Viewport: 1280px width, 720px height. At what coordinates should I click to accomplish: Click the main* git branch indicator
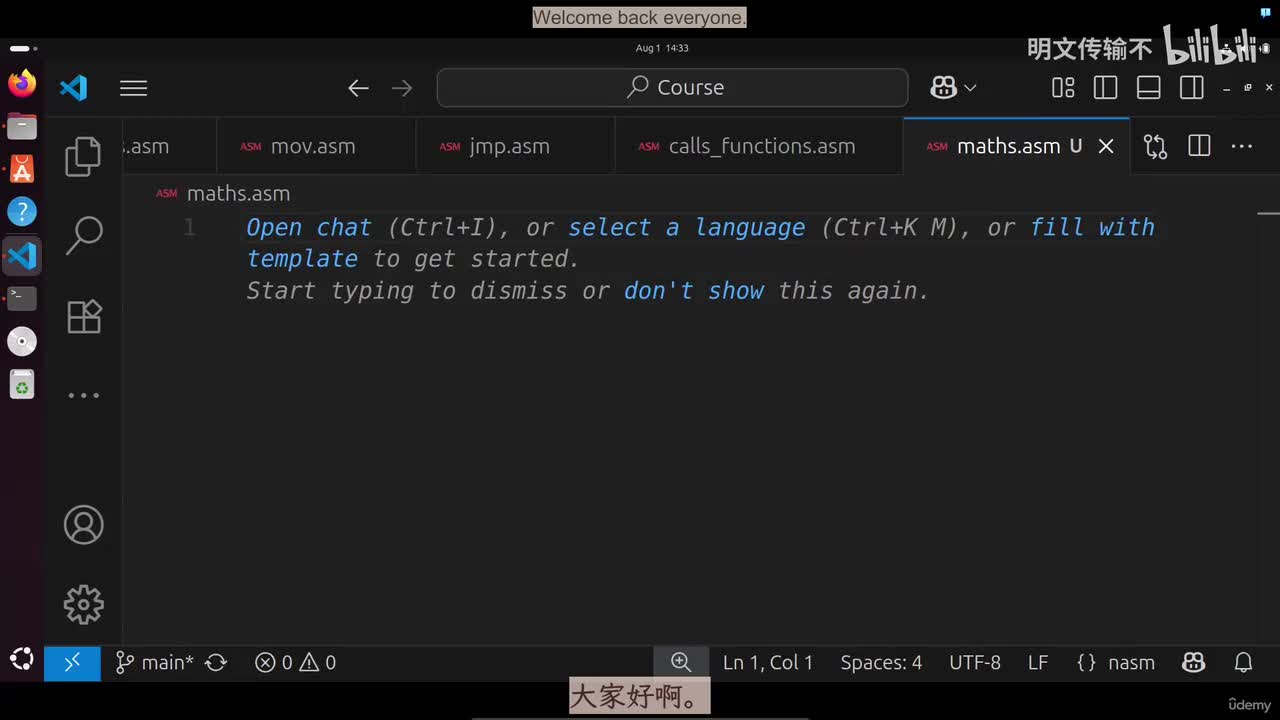154,662
